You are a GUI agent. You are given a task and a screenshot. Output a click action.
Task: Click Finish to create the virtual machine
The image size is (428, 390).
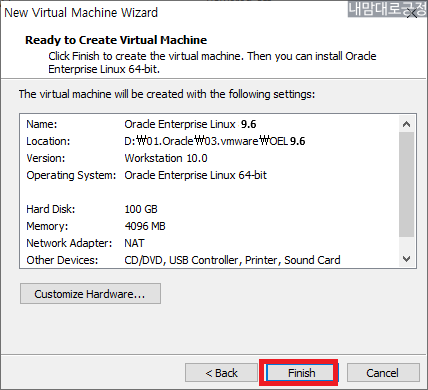click(x=300, y=372)
